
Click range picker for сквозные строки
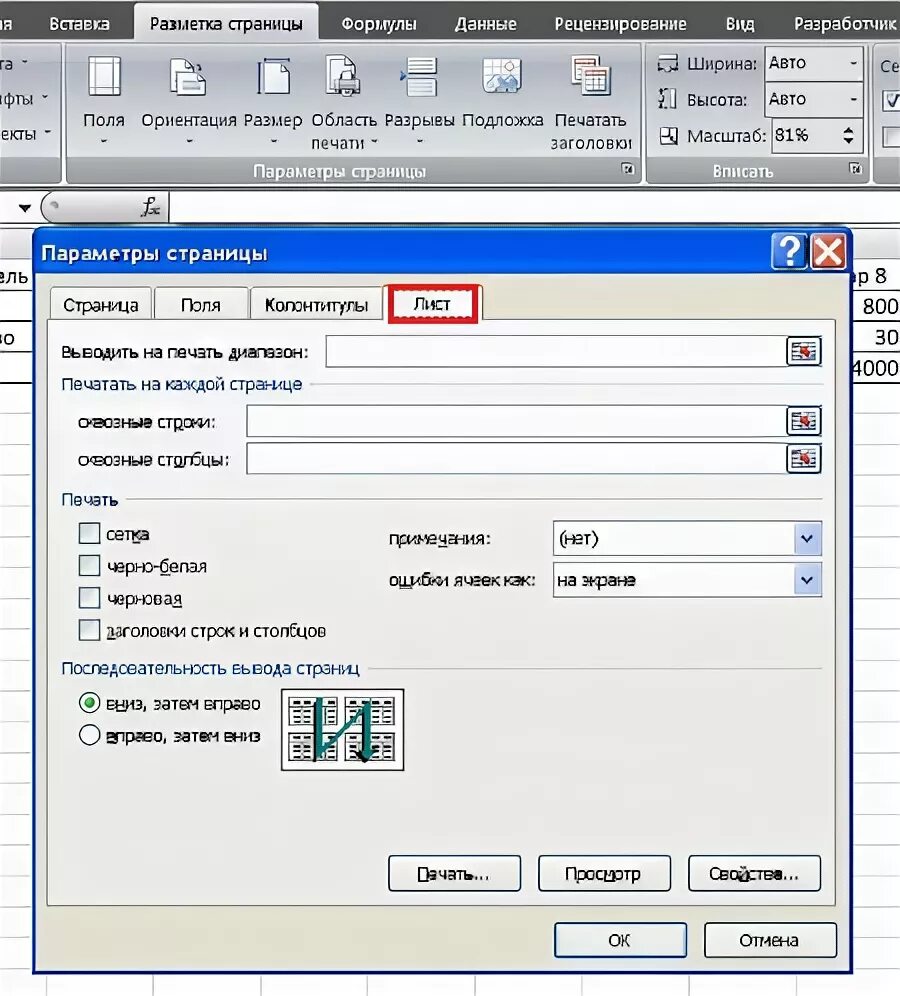coord(804,421)
